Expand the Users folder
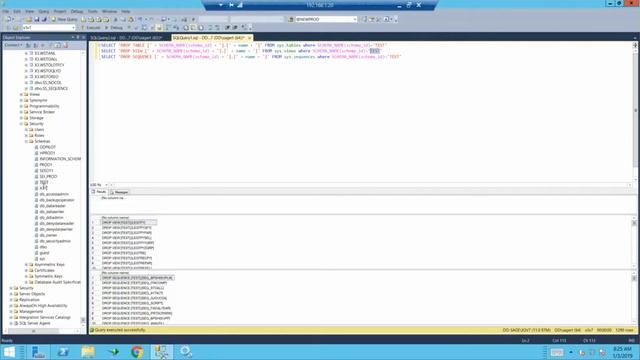 (27, 129)
